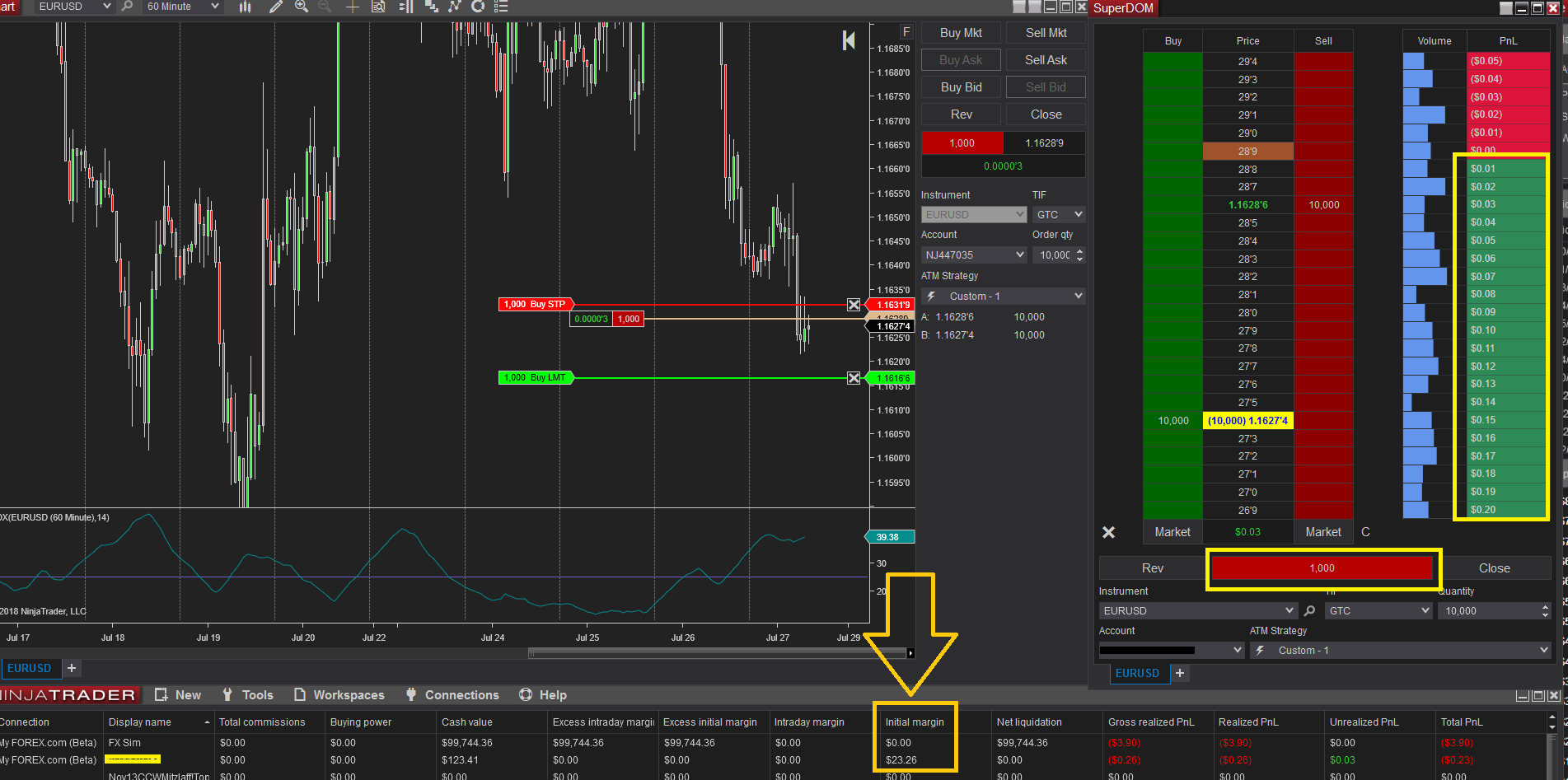Open the New menu
Viewport: 1568px width, 780px height.
tap(178, 695)
